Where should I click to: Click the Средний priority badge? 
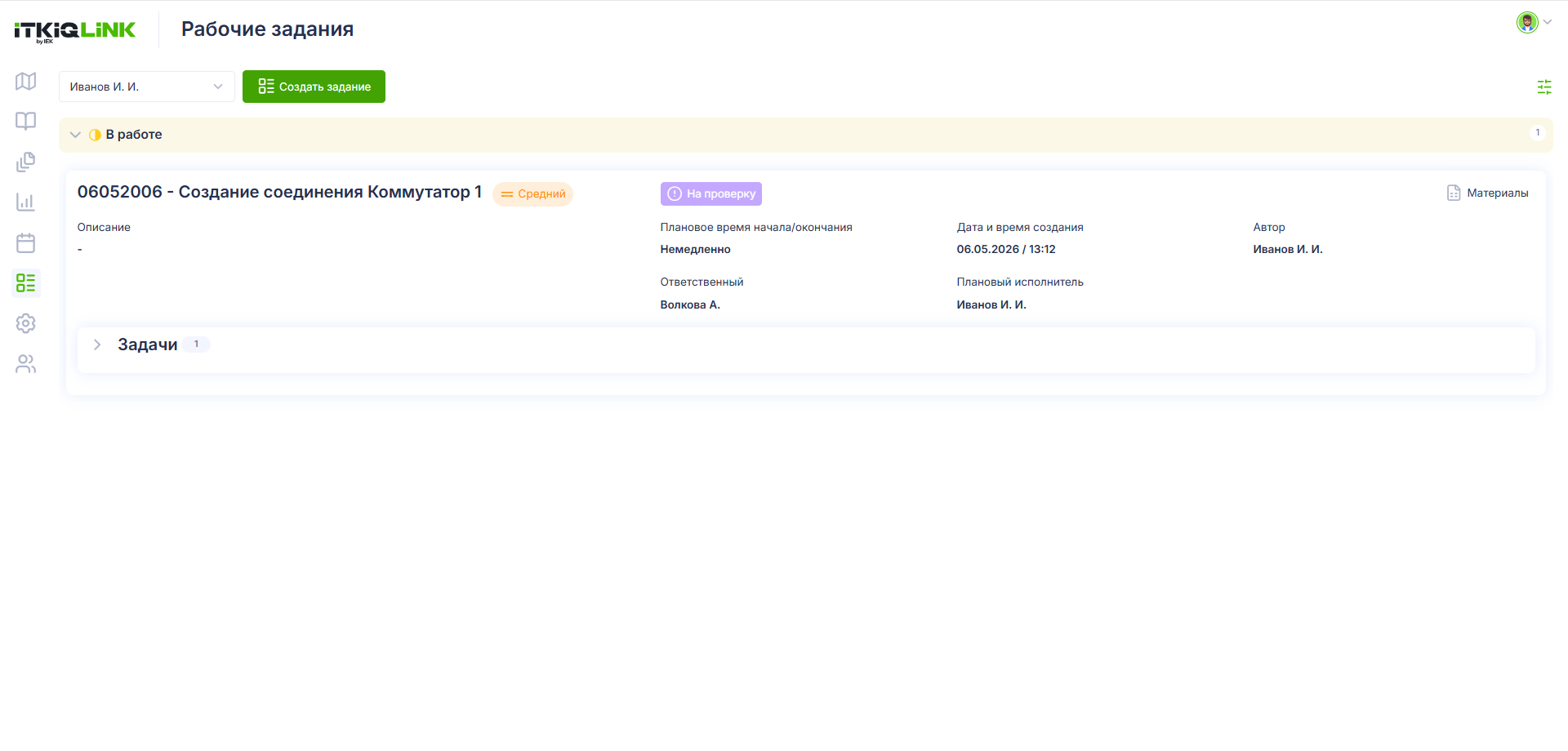533,194
